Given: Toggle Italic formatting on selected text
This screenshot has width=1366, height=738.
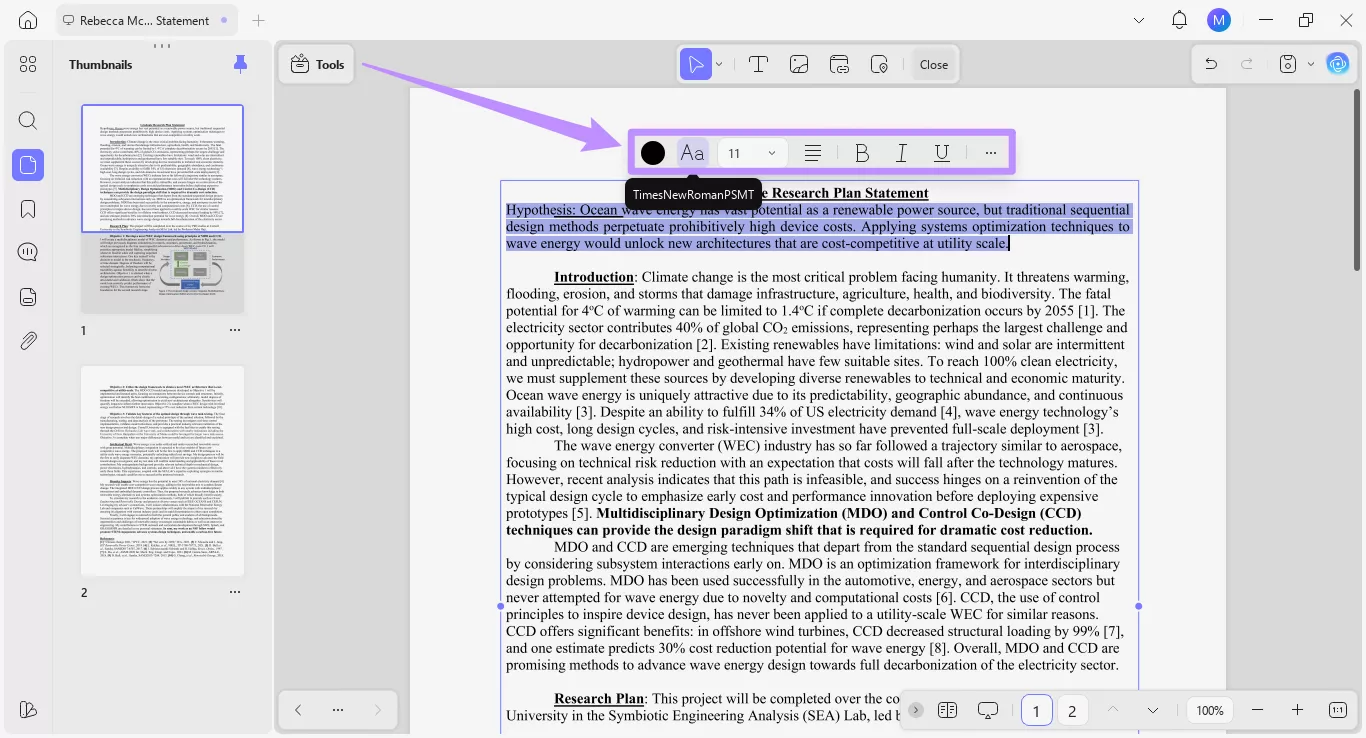Looking at the screenshot, I should (901, 153).
